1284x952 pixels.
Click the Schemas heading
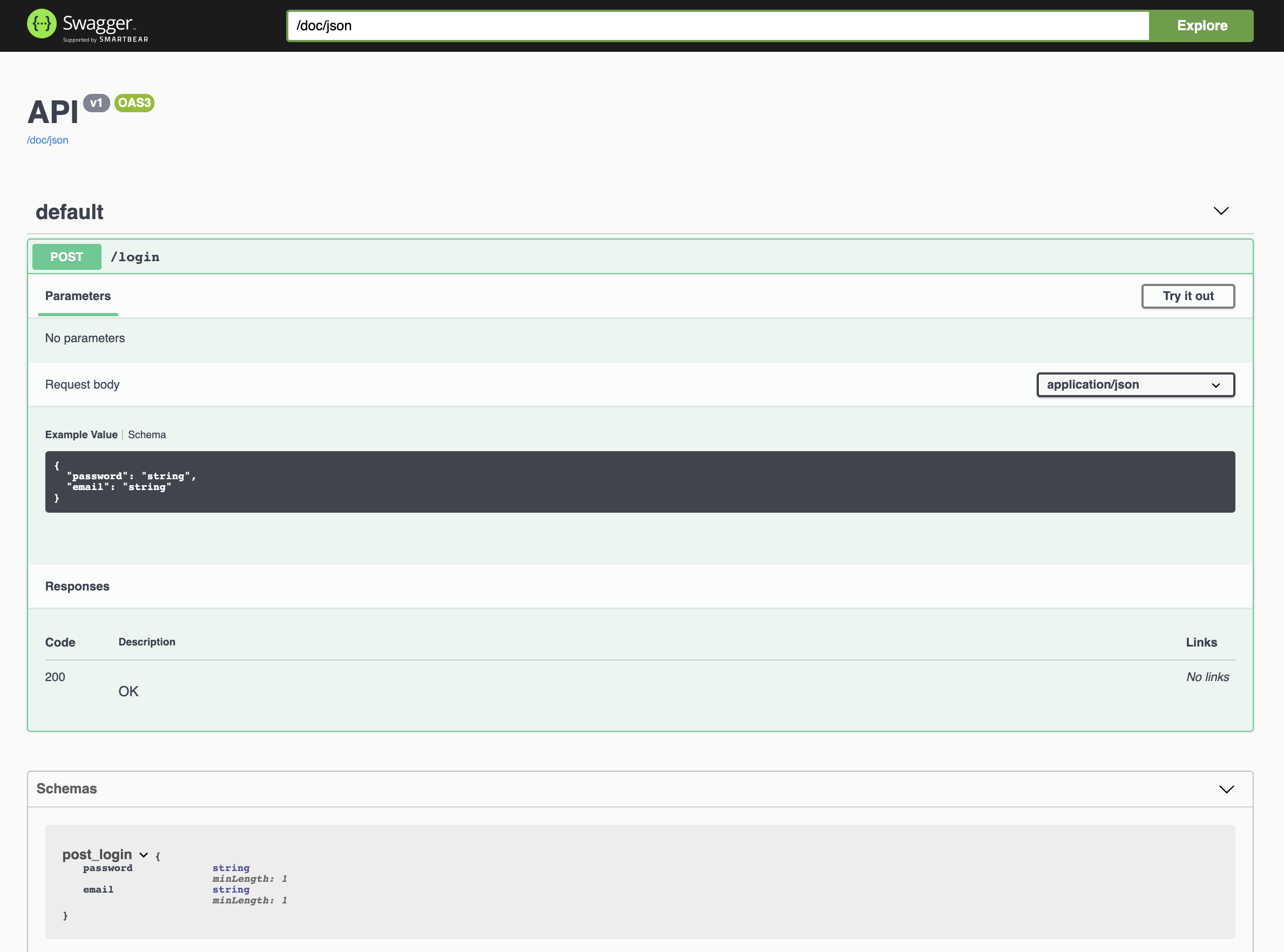tap(67, 788)
